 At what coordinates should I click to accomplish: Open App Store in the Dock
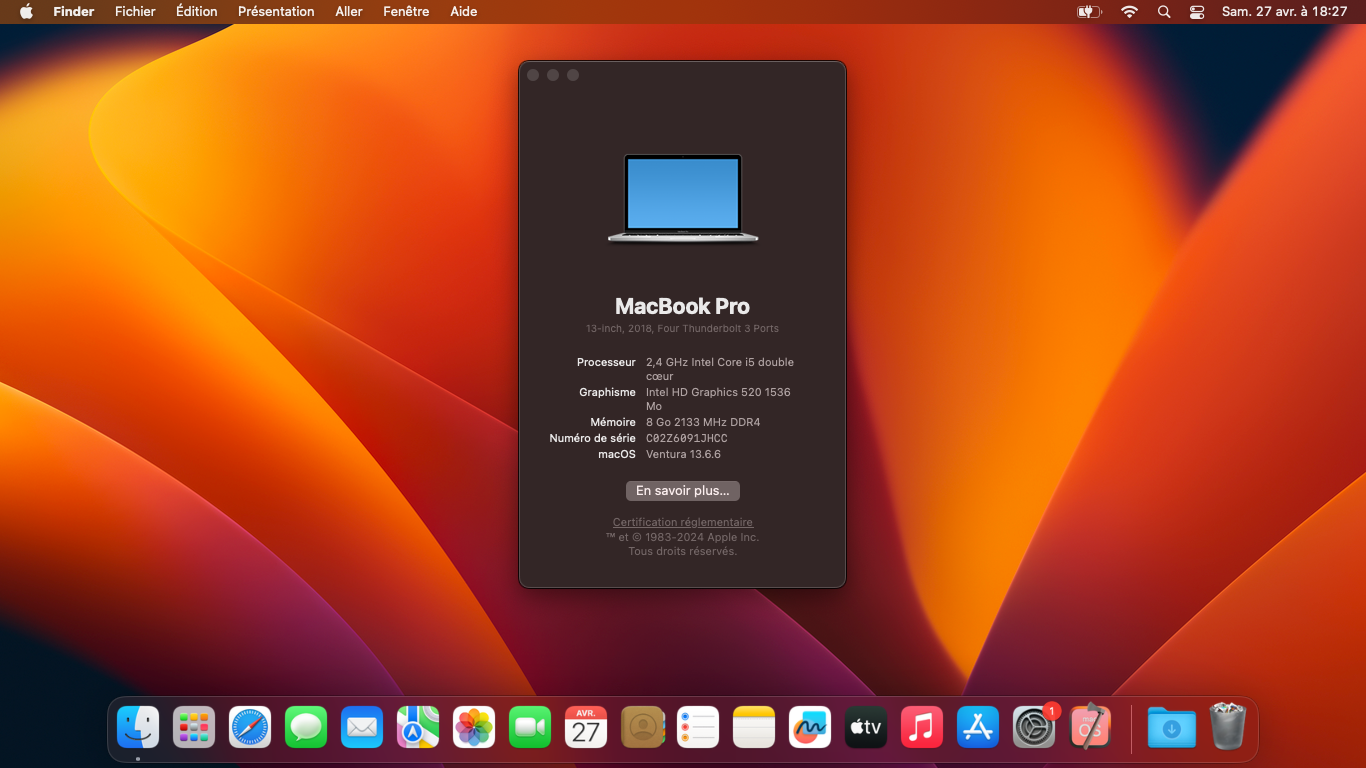[978, 727]
